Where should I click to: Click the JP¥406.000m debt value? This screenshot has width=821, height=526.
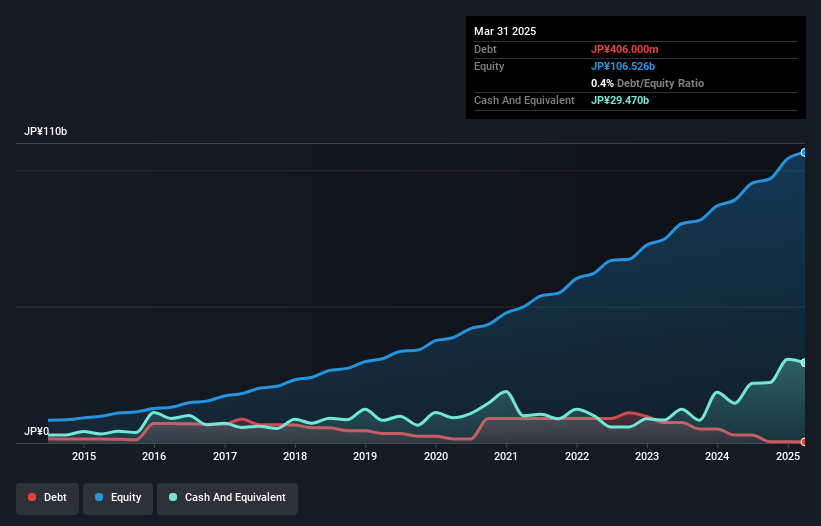[625, 49]
